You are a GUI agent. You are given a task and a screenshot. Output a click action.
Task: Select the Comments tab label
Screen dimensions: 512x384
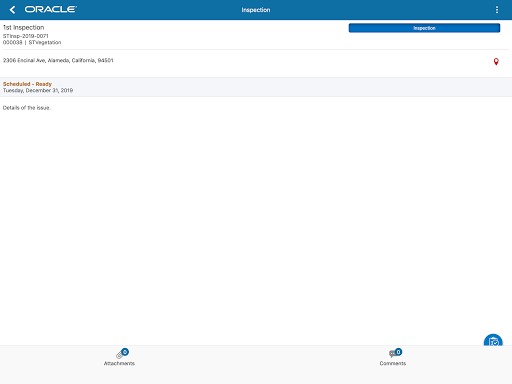pos(393,363)
